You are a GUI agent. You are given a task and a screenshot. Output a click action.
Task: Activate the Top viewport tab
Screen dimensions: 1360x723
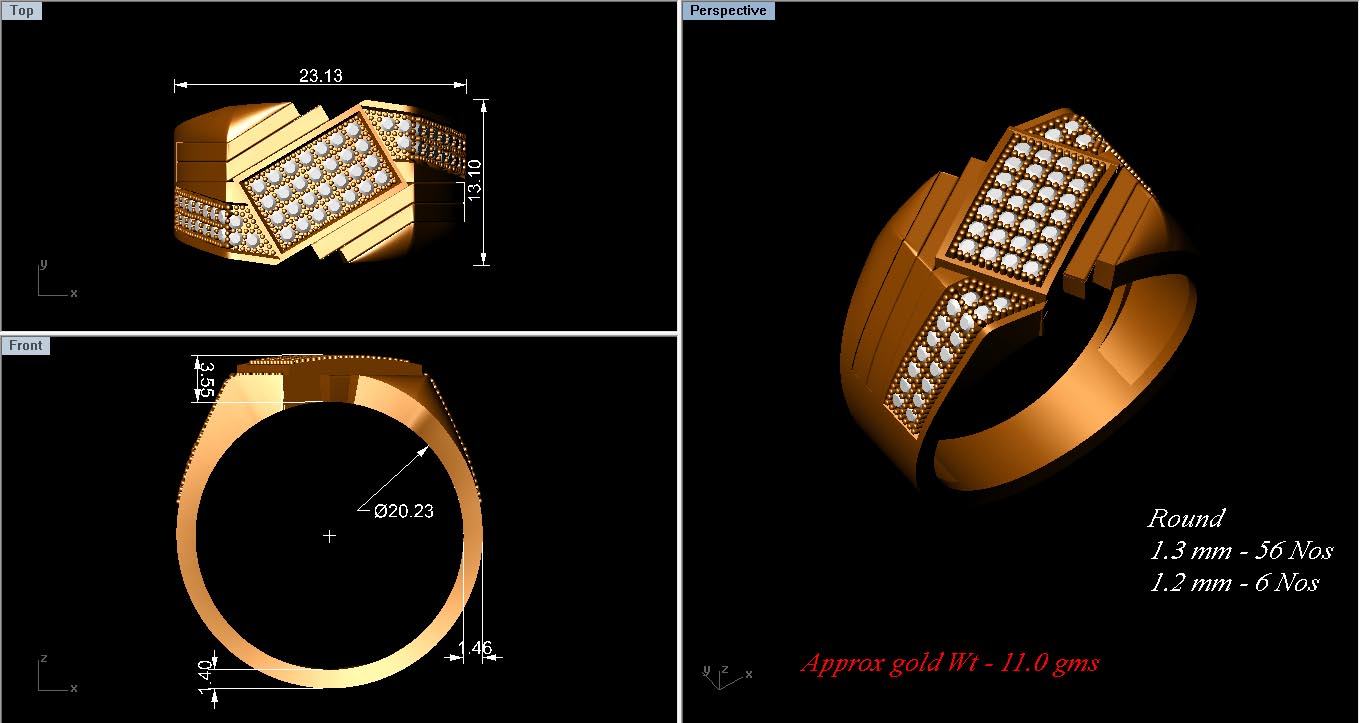pyautogui.click(x=21, y=9)
